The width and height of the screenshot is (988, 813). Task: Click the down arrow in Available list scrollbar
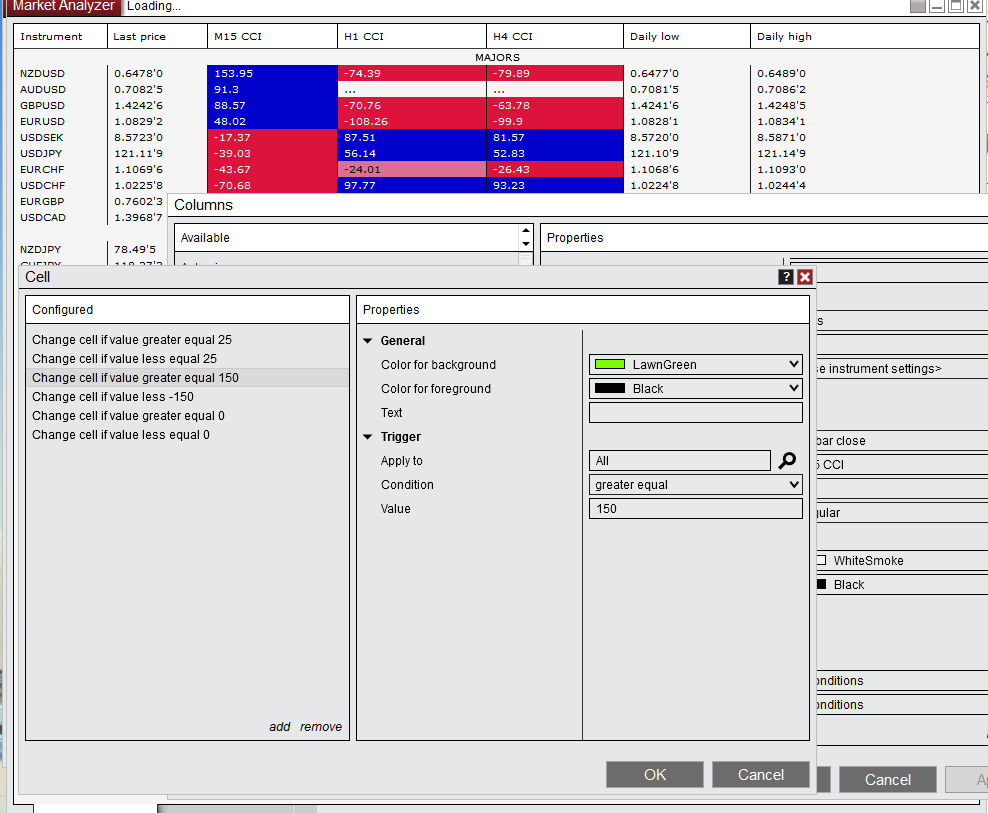point(526,244)
